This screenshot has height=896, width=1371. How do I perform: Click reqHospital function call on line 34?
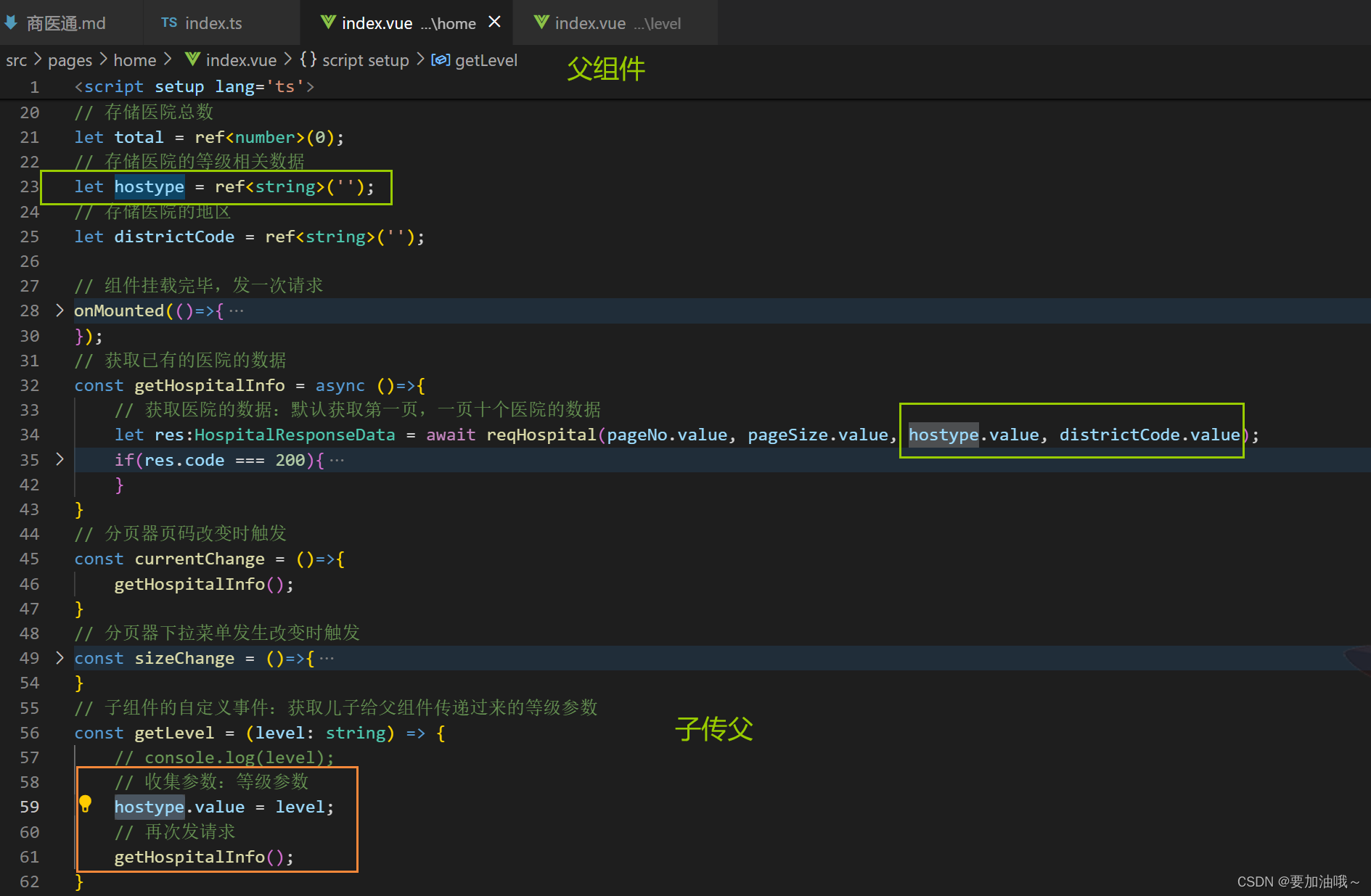point(541,435)
